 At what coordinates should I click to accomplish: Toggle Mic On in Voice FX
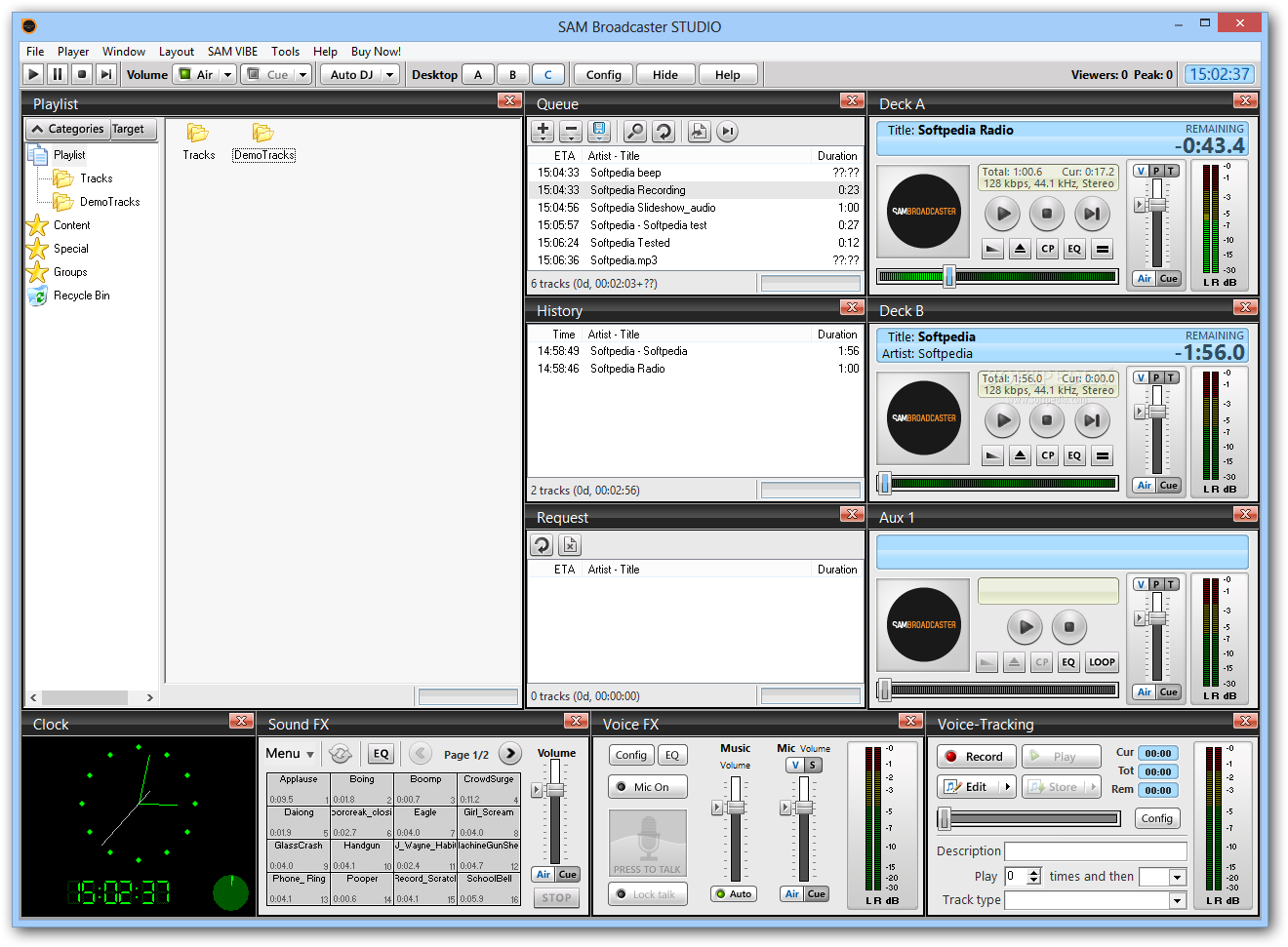(648, 787)
